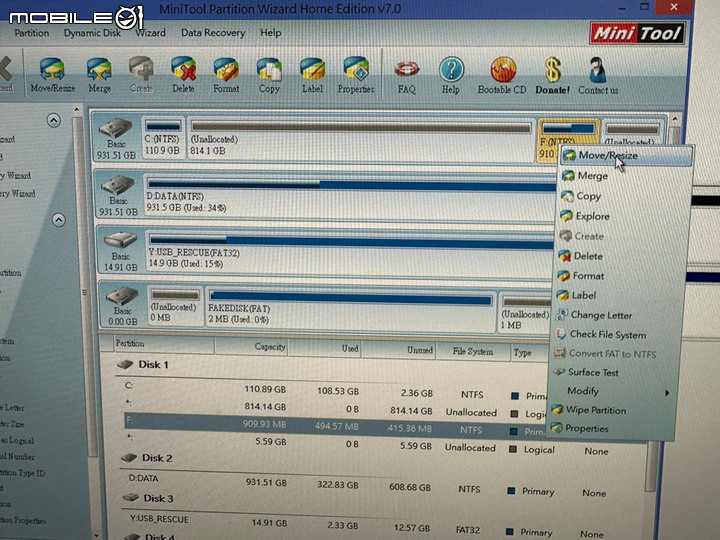
Task: Select the 814.1 GB Unallocated block
Action: (360, 138)
